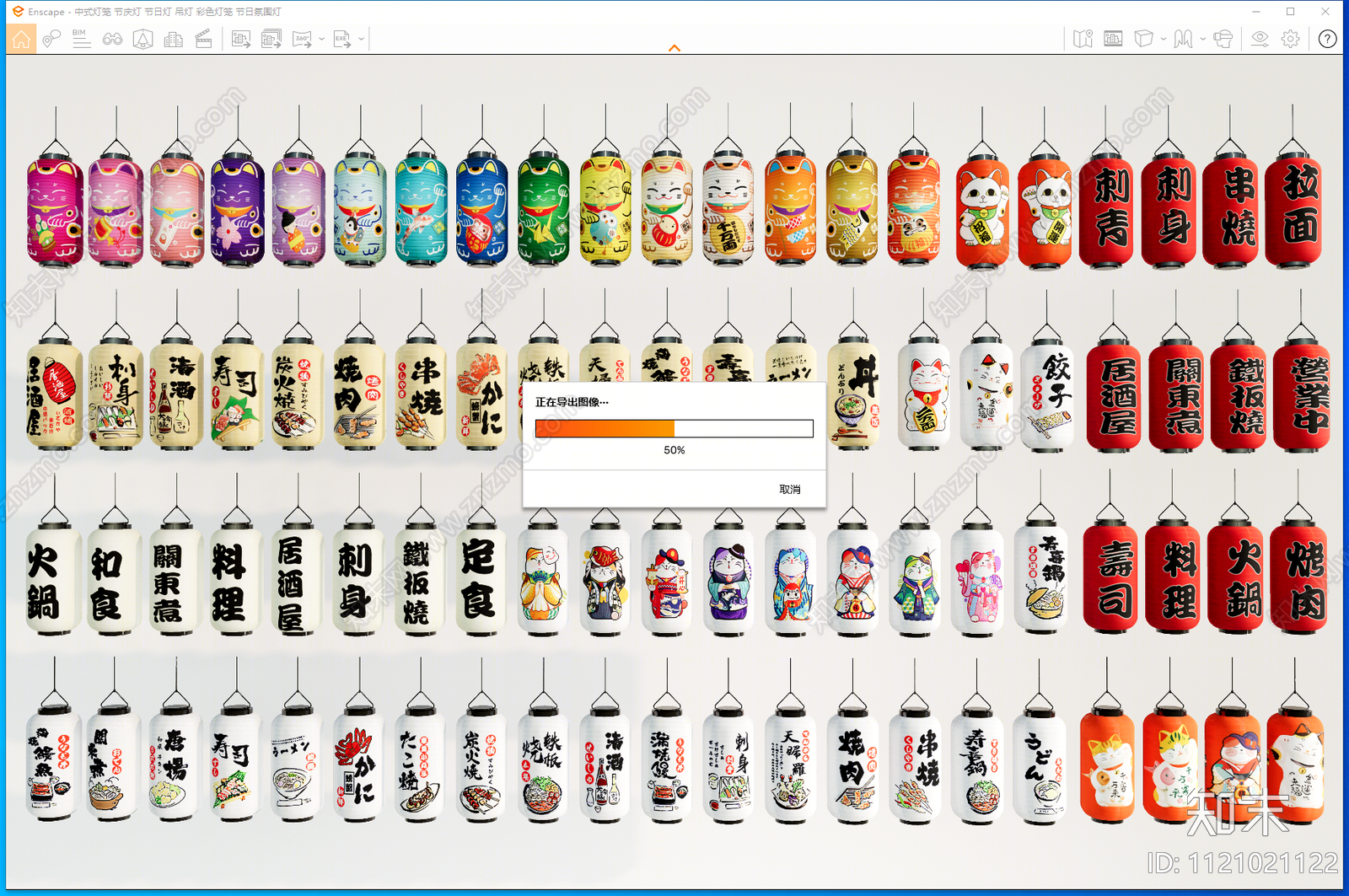
Task: Open general settings gear icon
Action: coord(1290,39)
